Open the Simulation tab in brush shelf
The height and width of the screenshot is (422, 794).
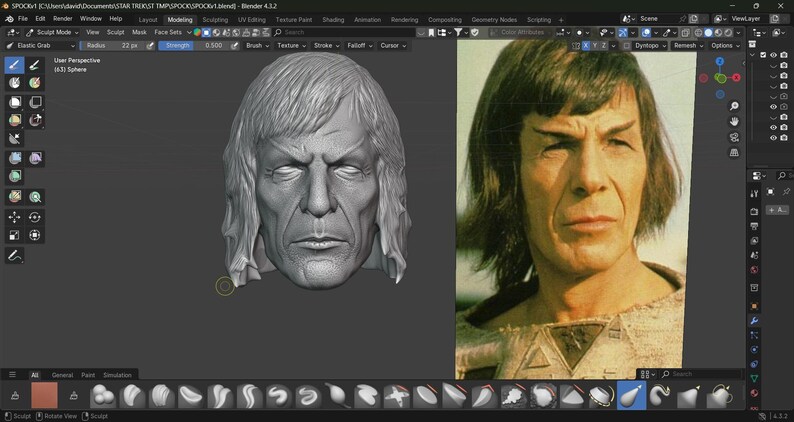click(117, 375)
